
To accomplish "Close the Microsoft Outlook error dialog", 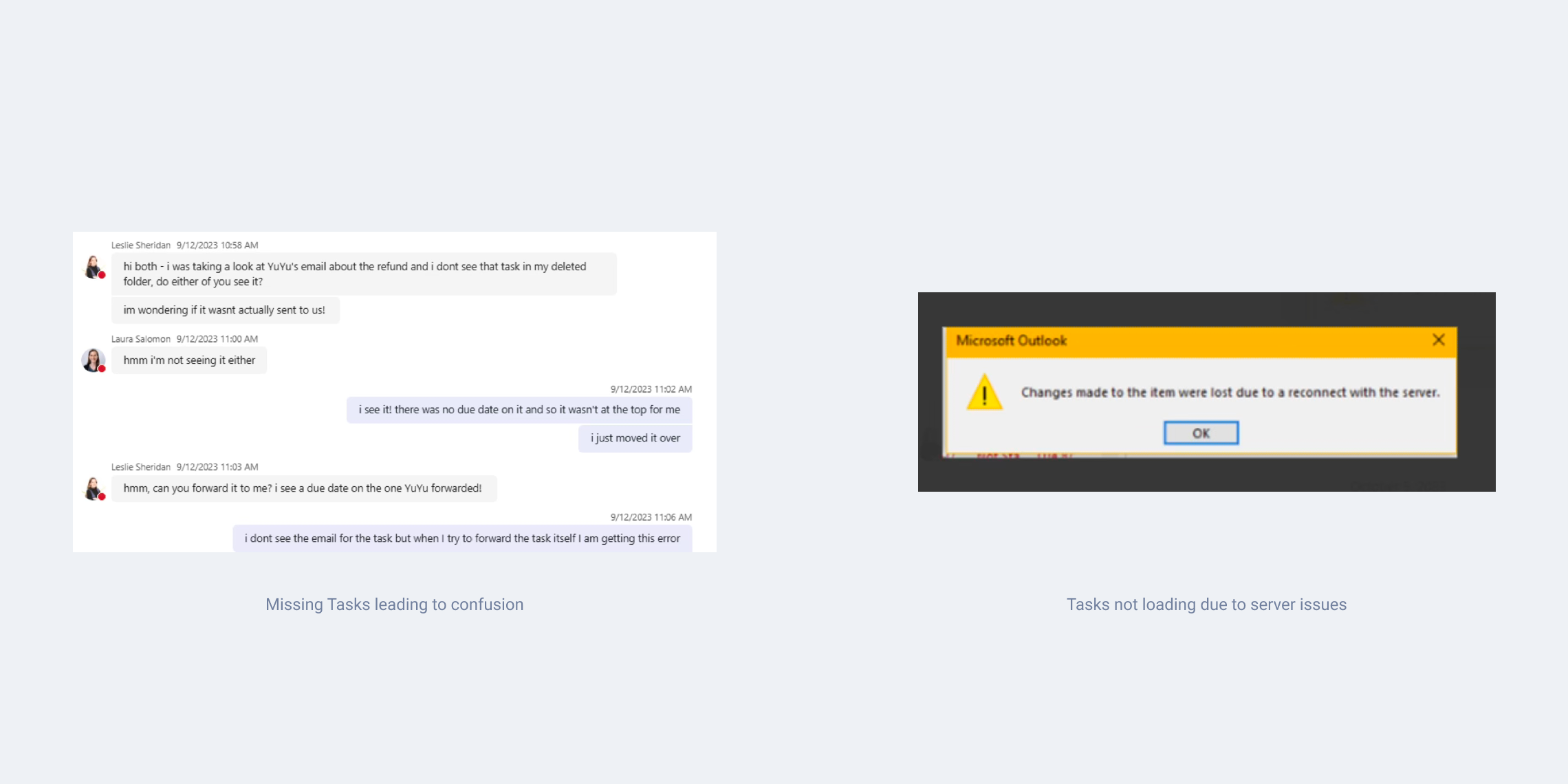I will tap(1438, 340).
